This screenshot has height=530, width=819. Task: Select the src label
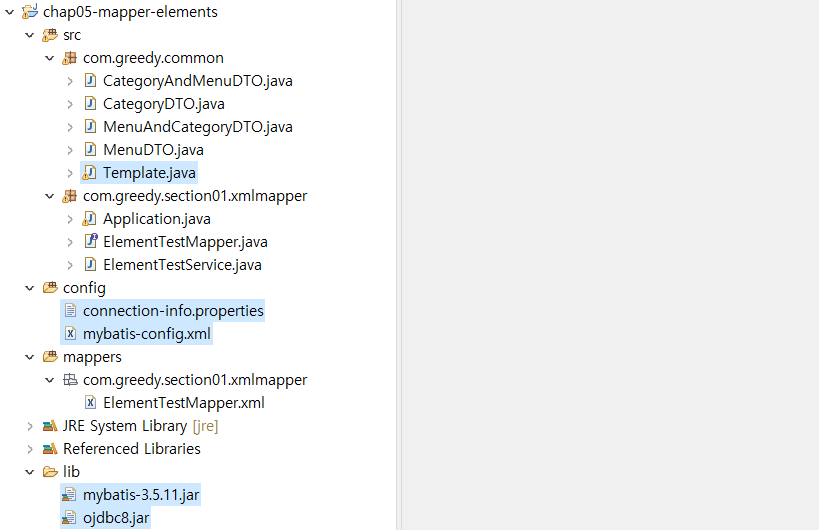(x=72, y=35)
